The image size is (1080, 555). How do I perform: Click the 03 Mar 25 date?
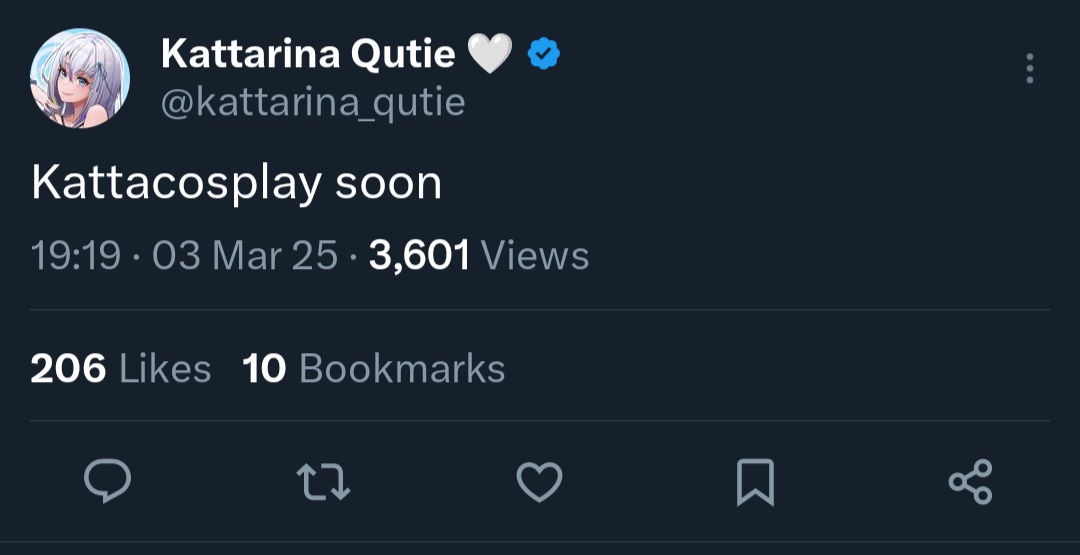[244, 256]
